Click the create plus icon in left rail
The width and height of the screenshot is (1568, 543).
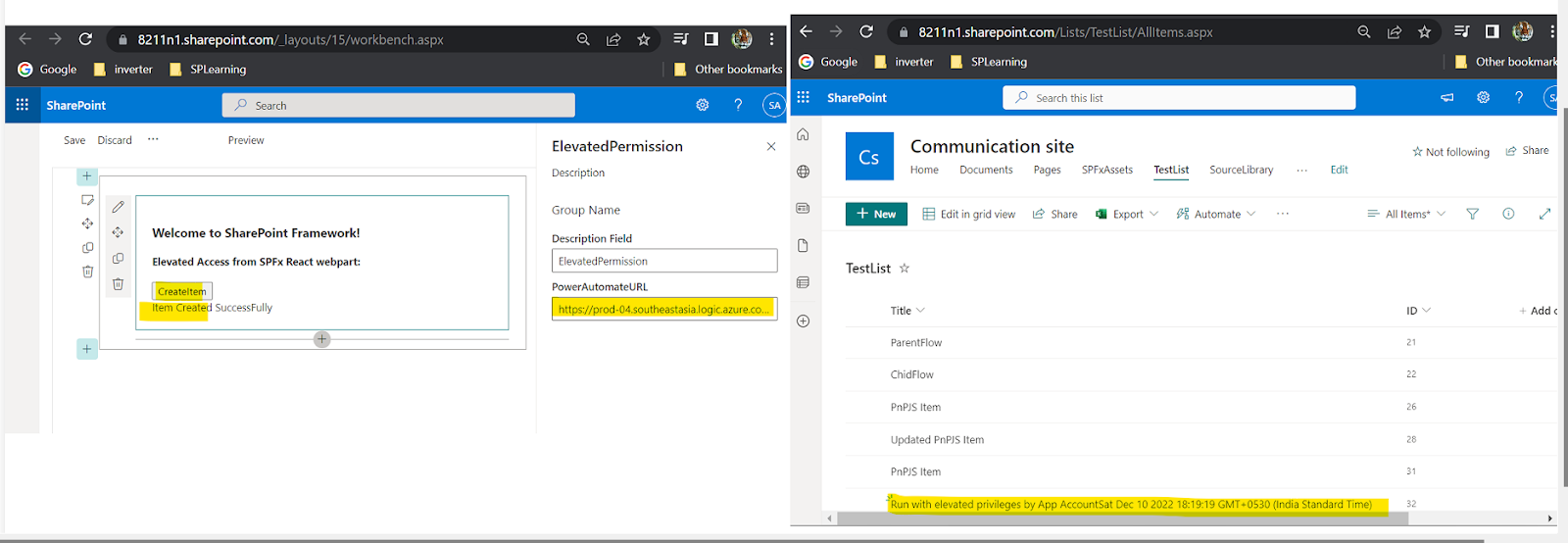point(803,321)
